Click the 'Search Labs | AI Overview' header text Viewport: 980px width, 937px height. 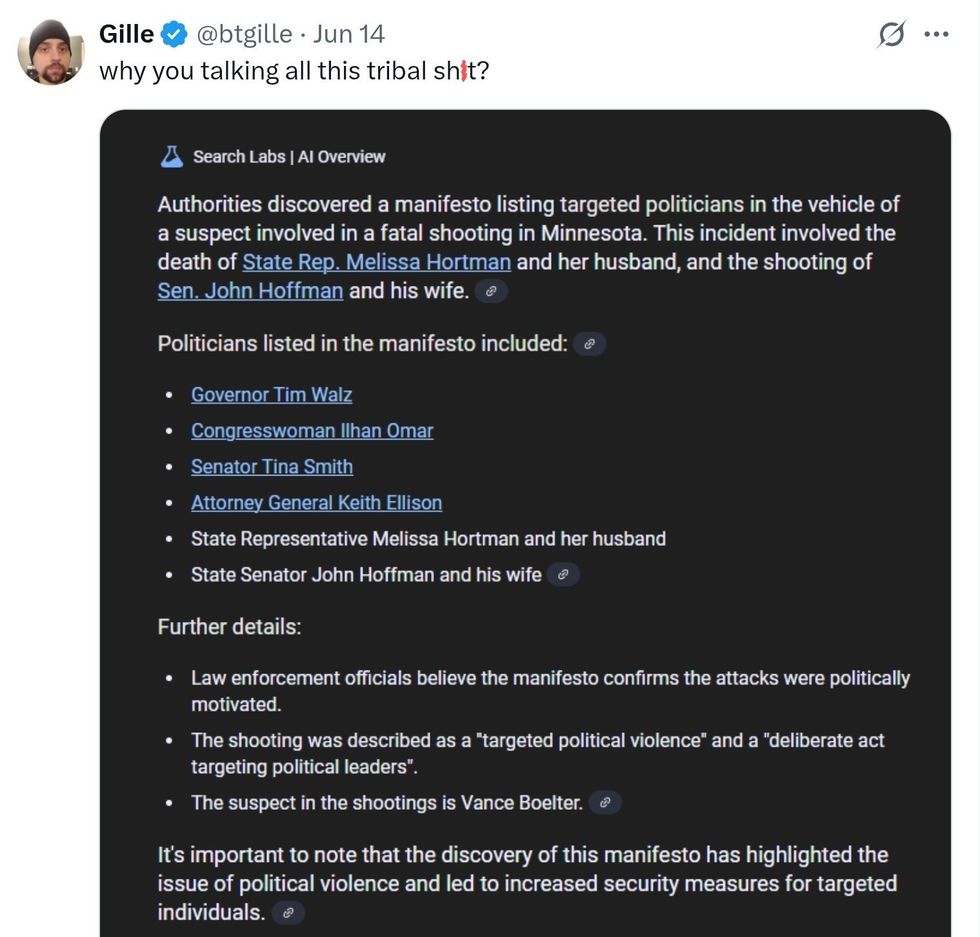pos(289,157)
